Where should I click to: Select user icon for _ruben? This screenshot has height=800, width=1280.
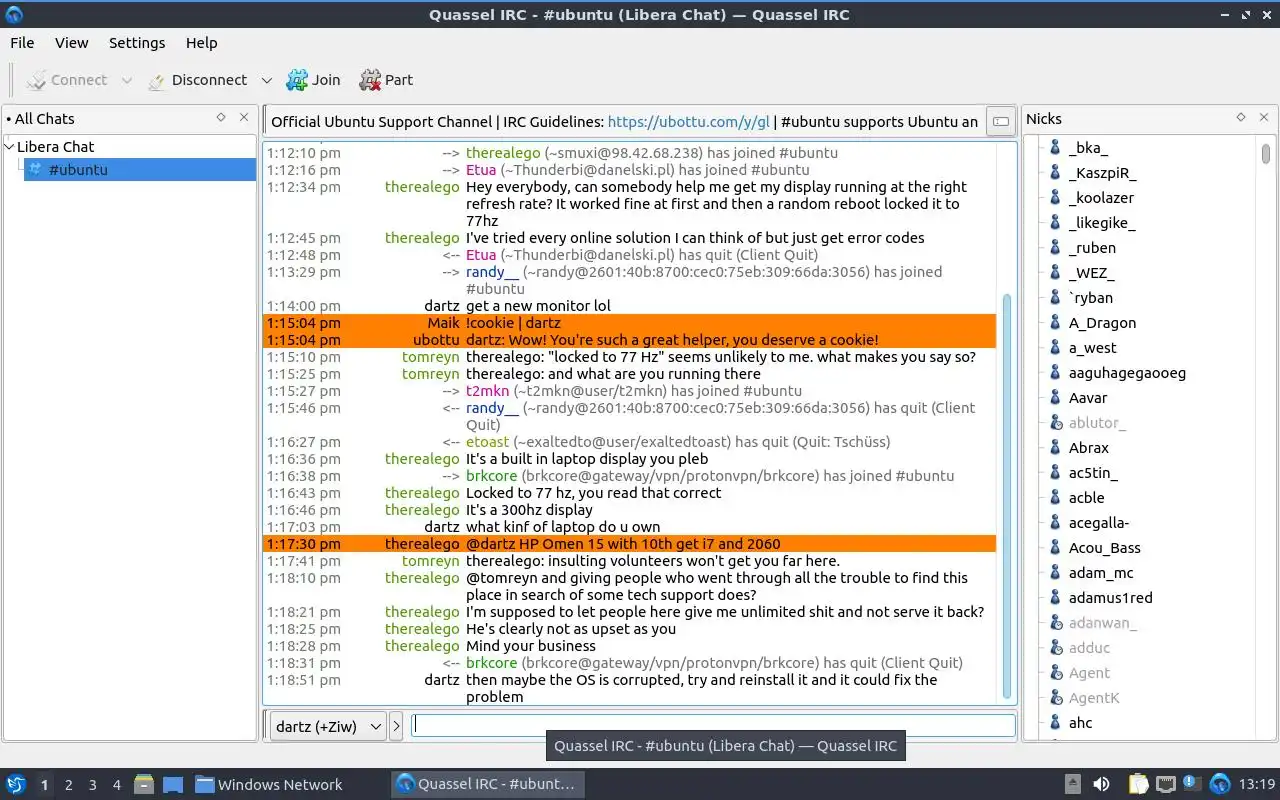coord(1054,248)
